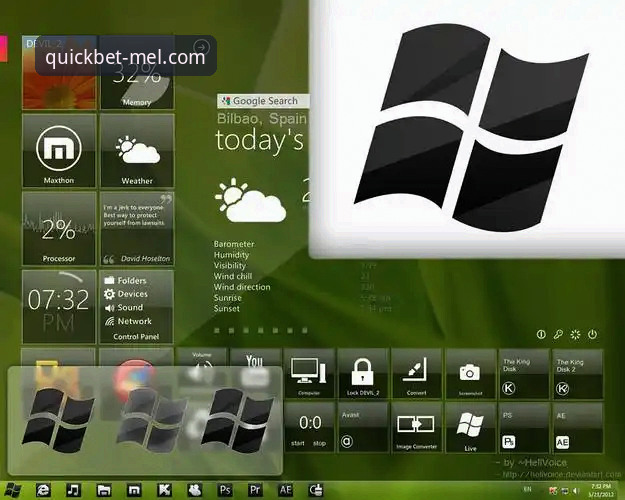Open the Image Converter tile
625x500 pixels.
417,427
